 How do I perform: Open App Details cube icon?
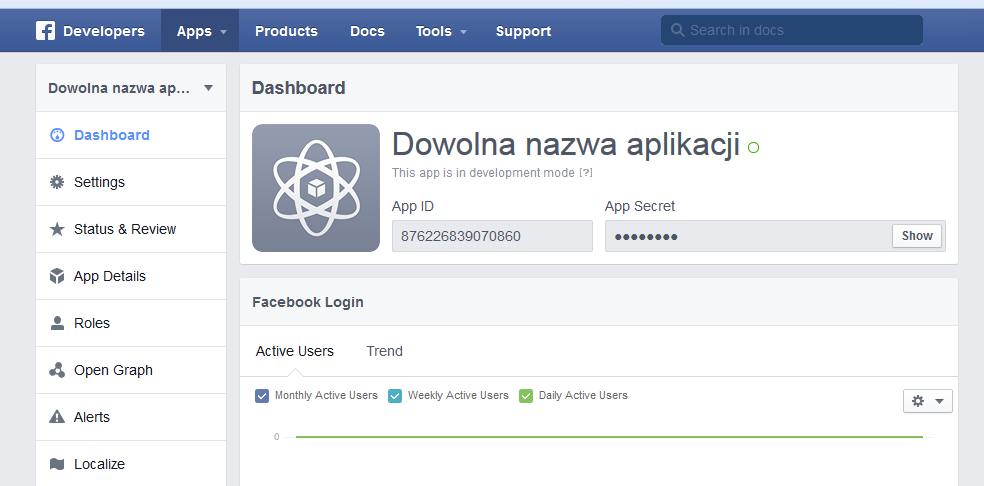pyautogui.click(x=57, y=276)
